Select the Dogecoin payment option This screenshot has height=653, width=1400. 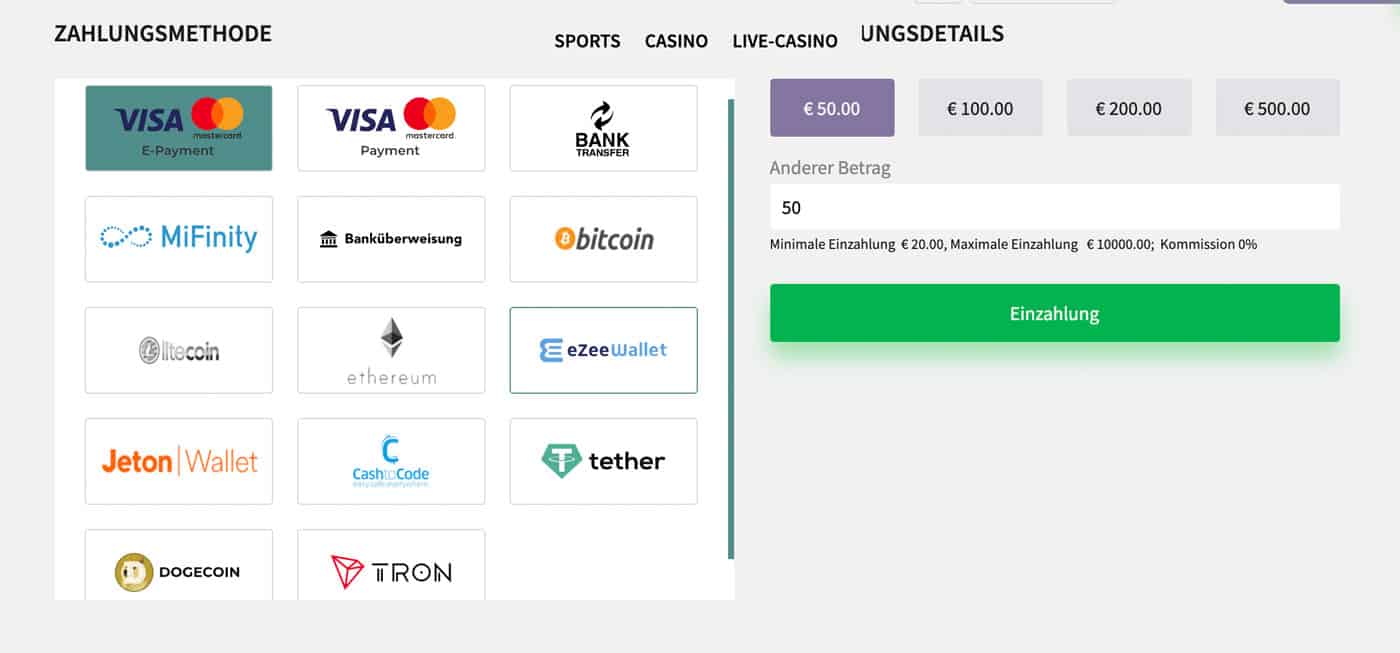(179, 565)
